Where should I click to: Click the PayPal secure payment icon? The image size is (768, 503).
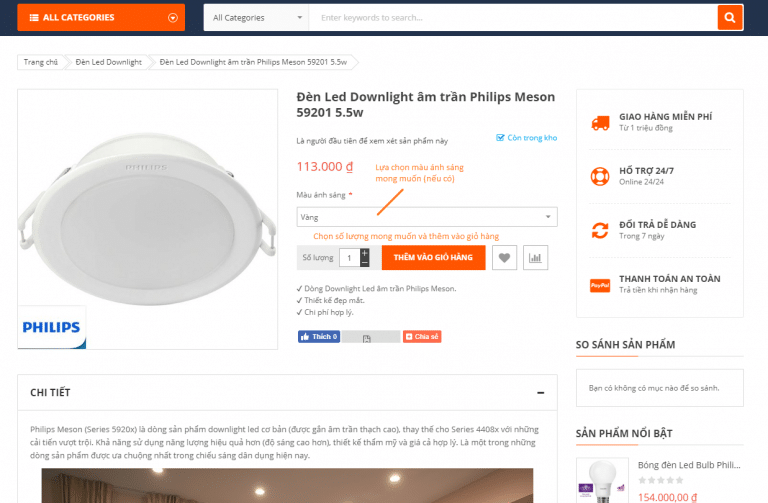(x=600, y=284)
